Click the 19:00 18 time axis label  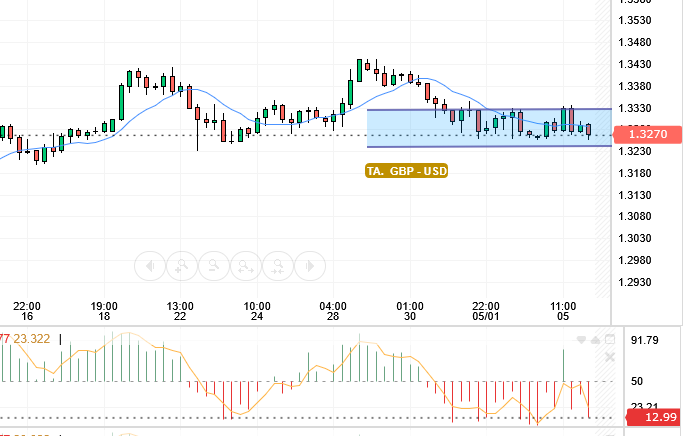click(x=104, y=311)
